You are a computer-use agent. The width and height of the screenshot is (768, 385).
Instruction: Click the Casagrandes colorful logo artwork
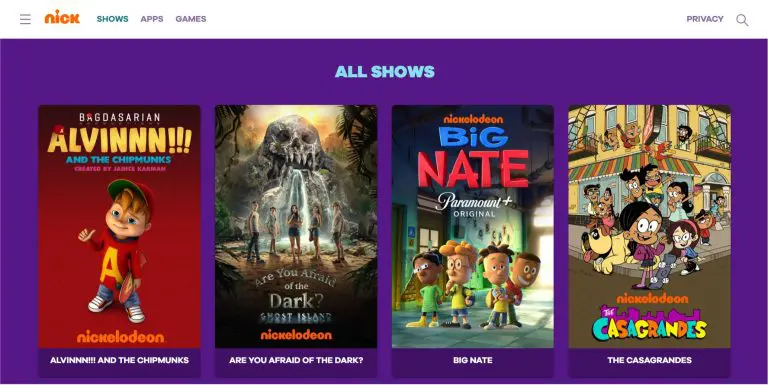[x=649, y=323]
